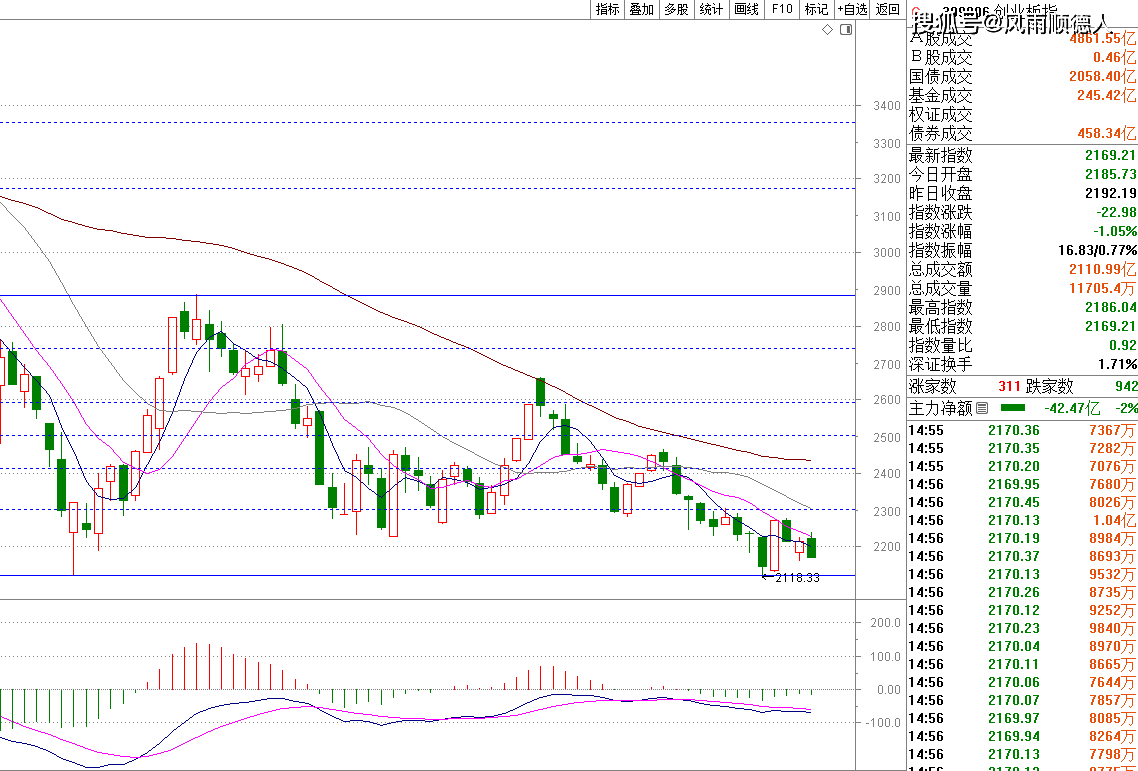
Task: Open the 指标 indicators menu
Action: click(x=607, y=9)
